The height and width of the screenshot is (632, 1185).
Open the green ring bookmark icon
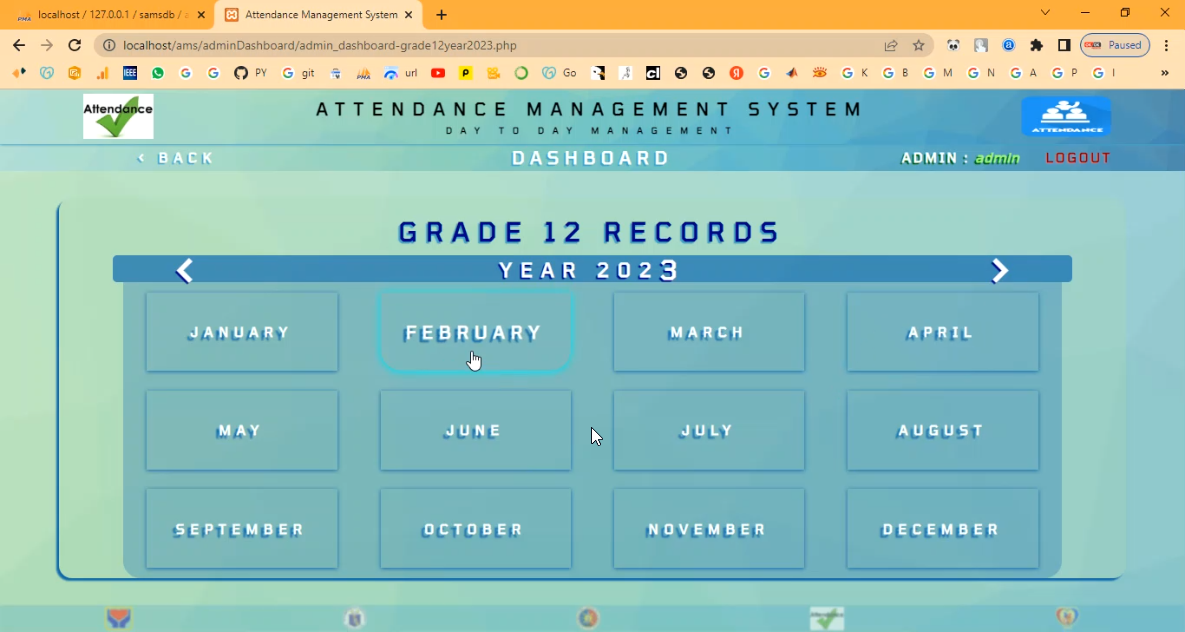(521, 73)
